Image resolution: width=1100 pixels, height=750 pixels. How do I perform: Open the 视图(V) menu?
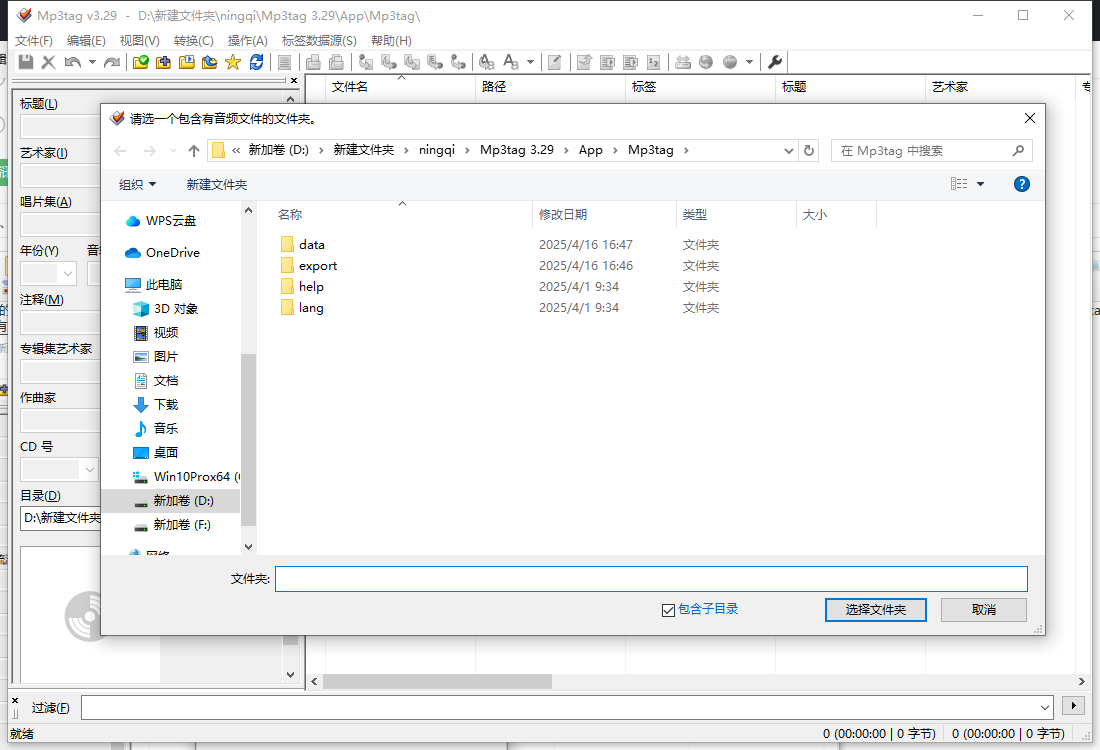pyautogui.click(x=140, y=41)
